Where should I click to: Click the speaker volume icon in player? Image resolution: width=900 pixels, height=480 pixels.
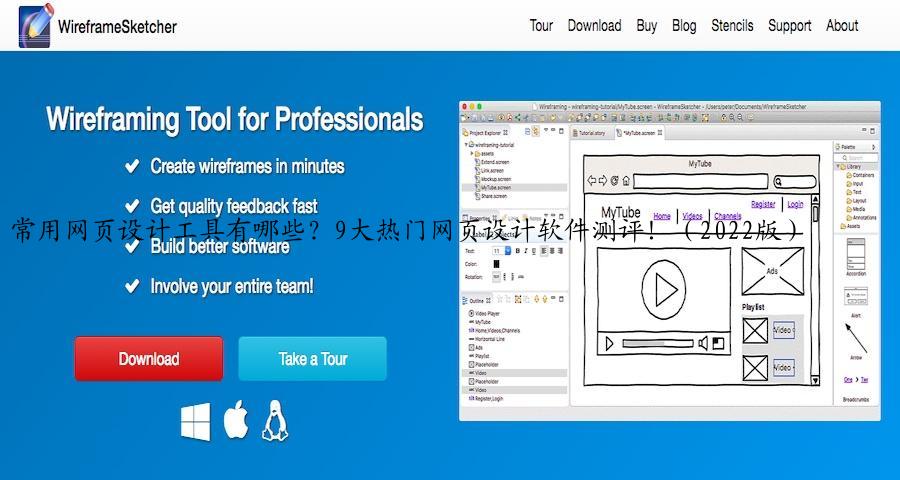point(703,343)
